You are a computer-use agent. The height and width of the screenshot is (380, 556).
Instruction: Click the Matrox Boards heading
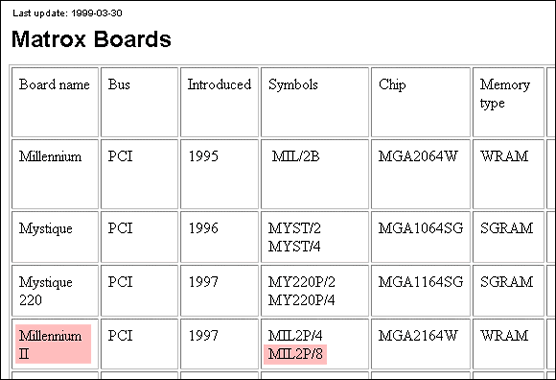coord(91,39)
